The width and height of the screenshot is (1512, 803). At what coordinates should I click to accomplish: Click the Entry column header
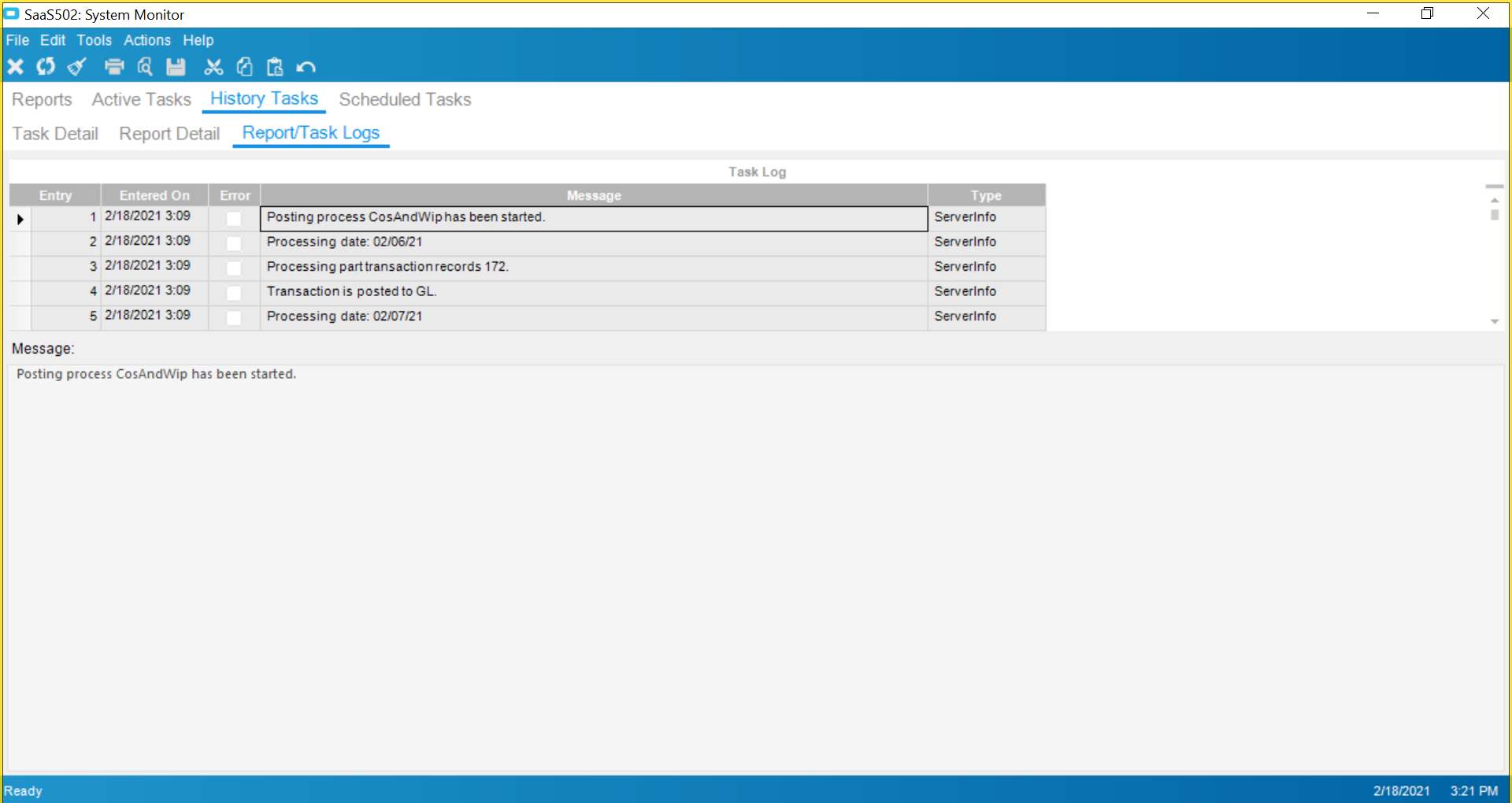point(55,195)
